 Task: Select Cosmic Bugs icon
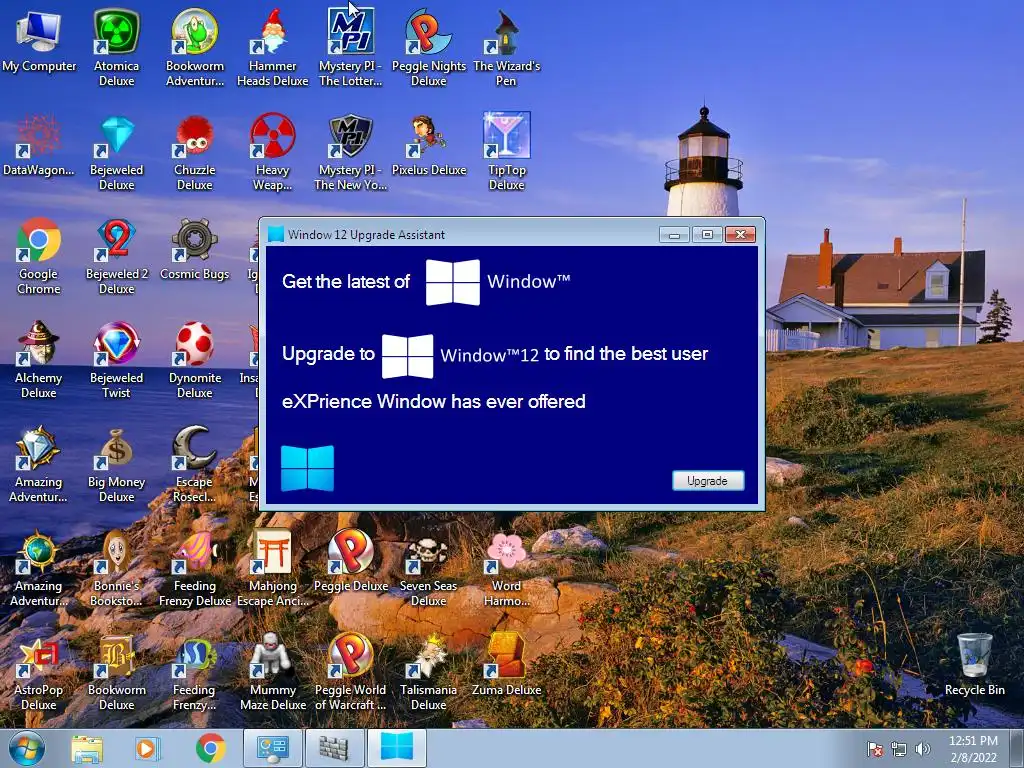(x=195, y=249)
